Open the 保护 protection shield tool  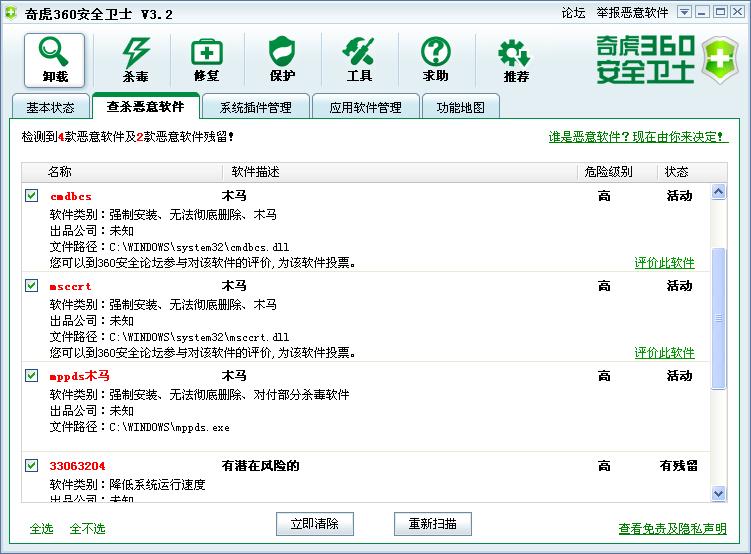[x=282, y=60]
